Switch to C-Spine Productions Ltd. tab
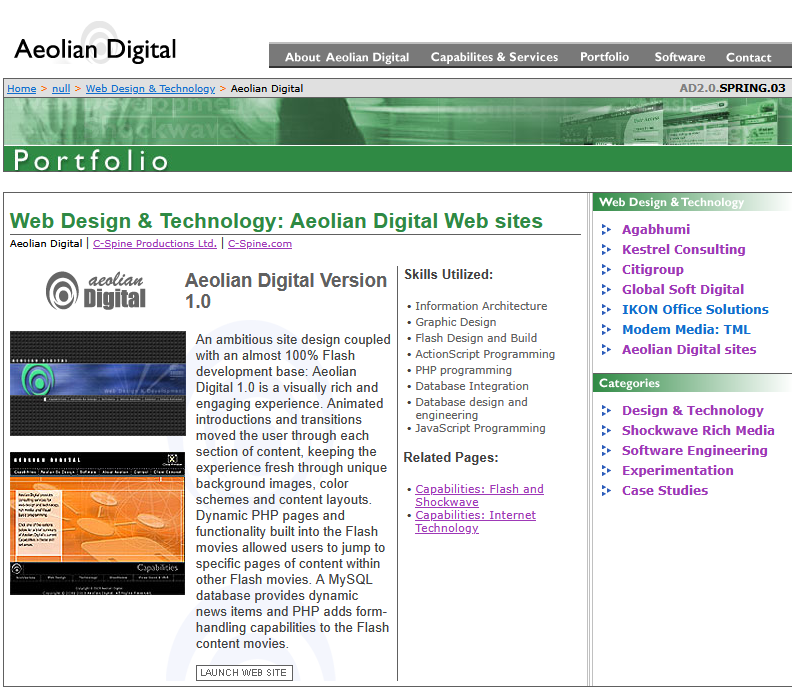Image resolution: width=792 pixels, height=696 pixels. [x=155, y=243]
